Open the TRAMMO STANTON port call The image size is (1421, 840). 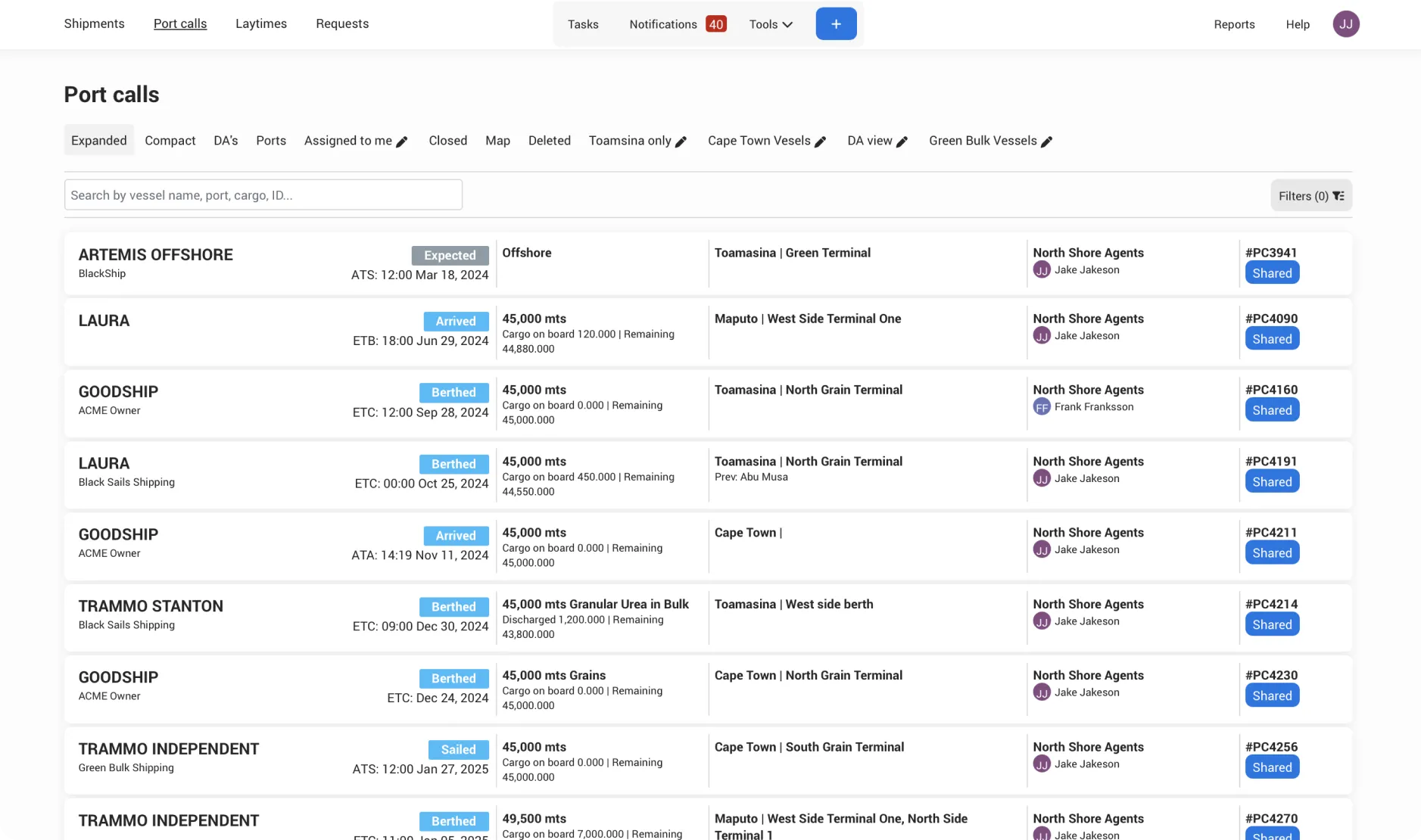(x=151, y=606)
